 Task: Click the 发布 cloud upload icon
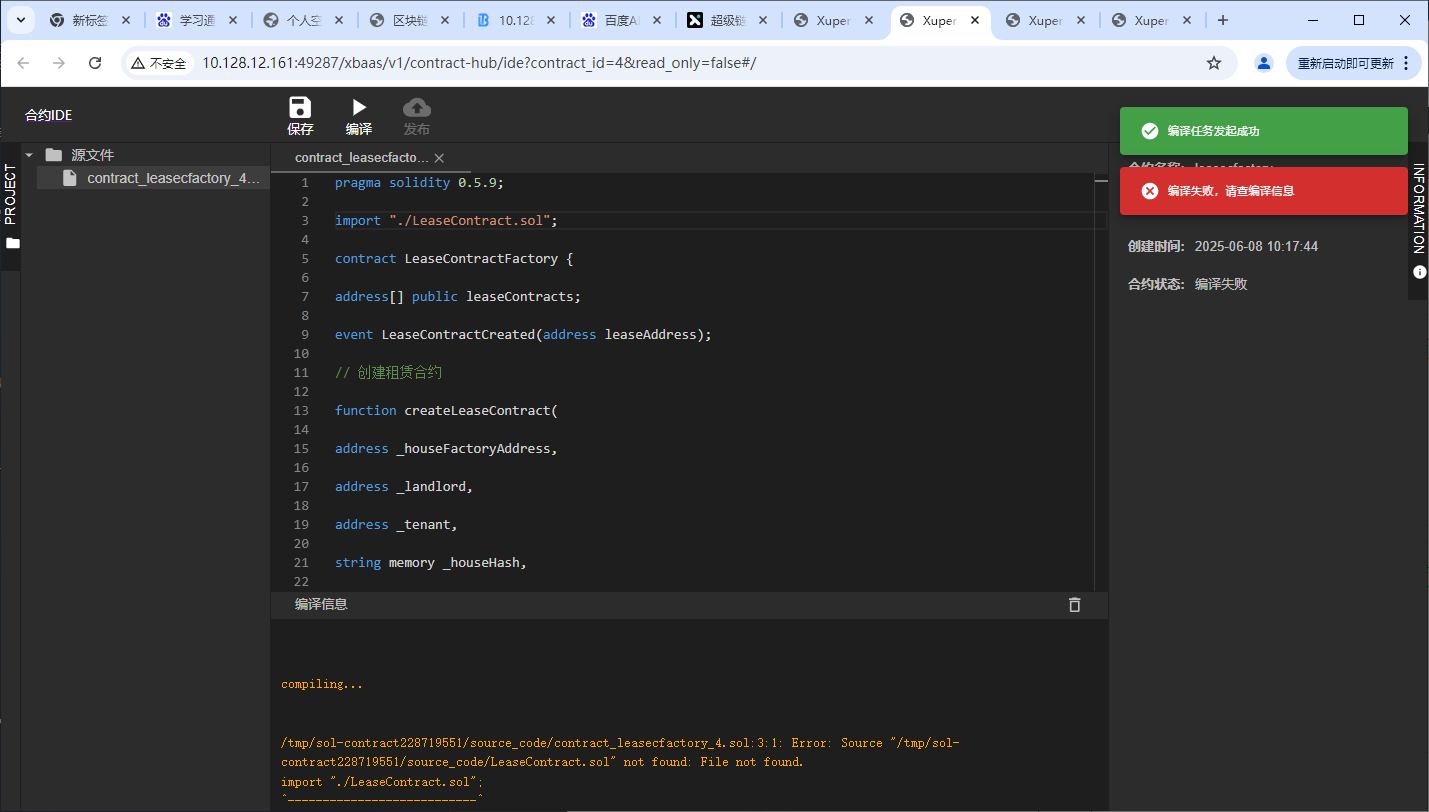click(x=417, y=108)
